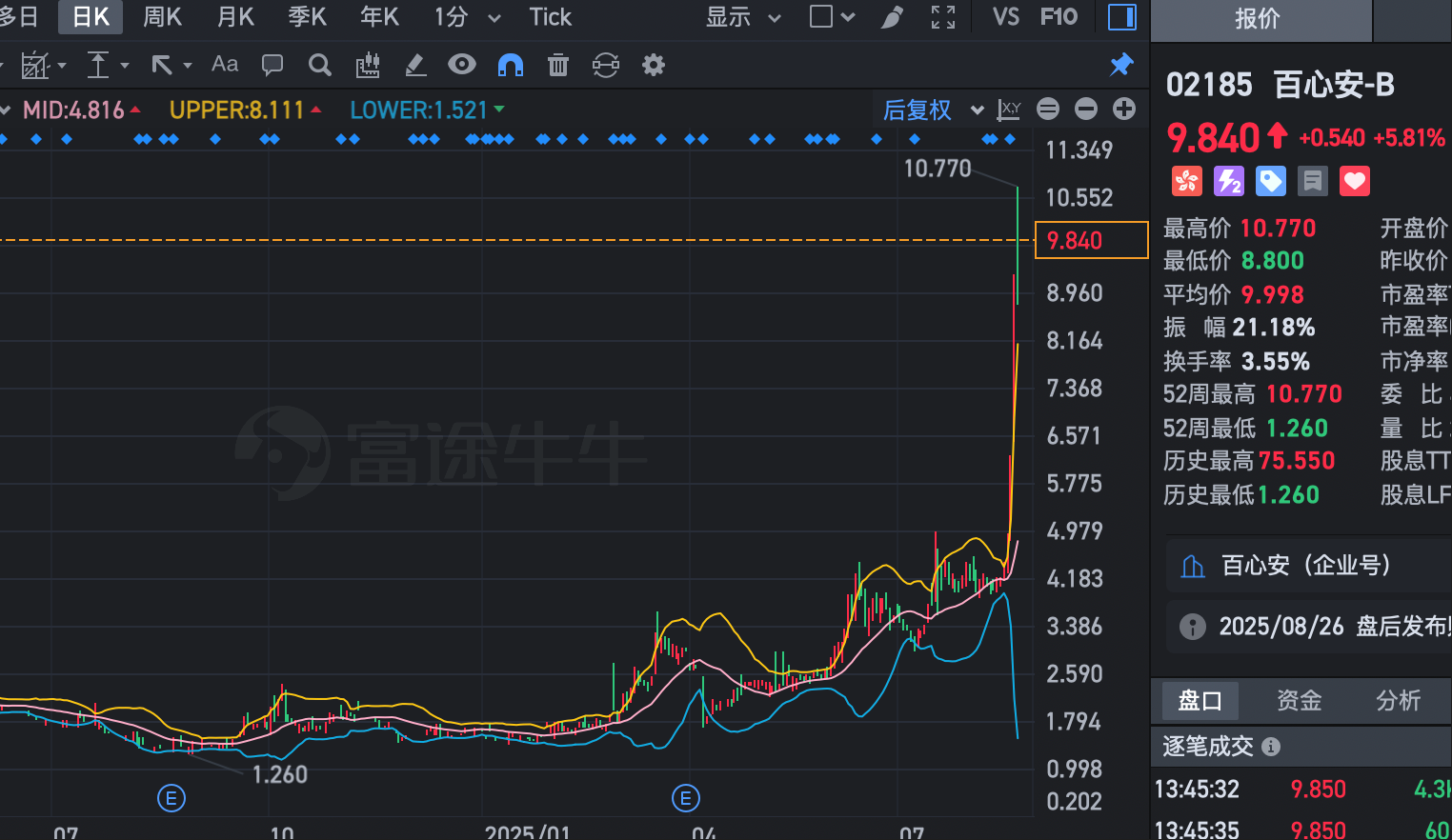This screenshot has height=840, width=1452.
Task: Select the 盘口 tab
Action: click(1200, 701)
